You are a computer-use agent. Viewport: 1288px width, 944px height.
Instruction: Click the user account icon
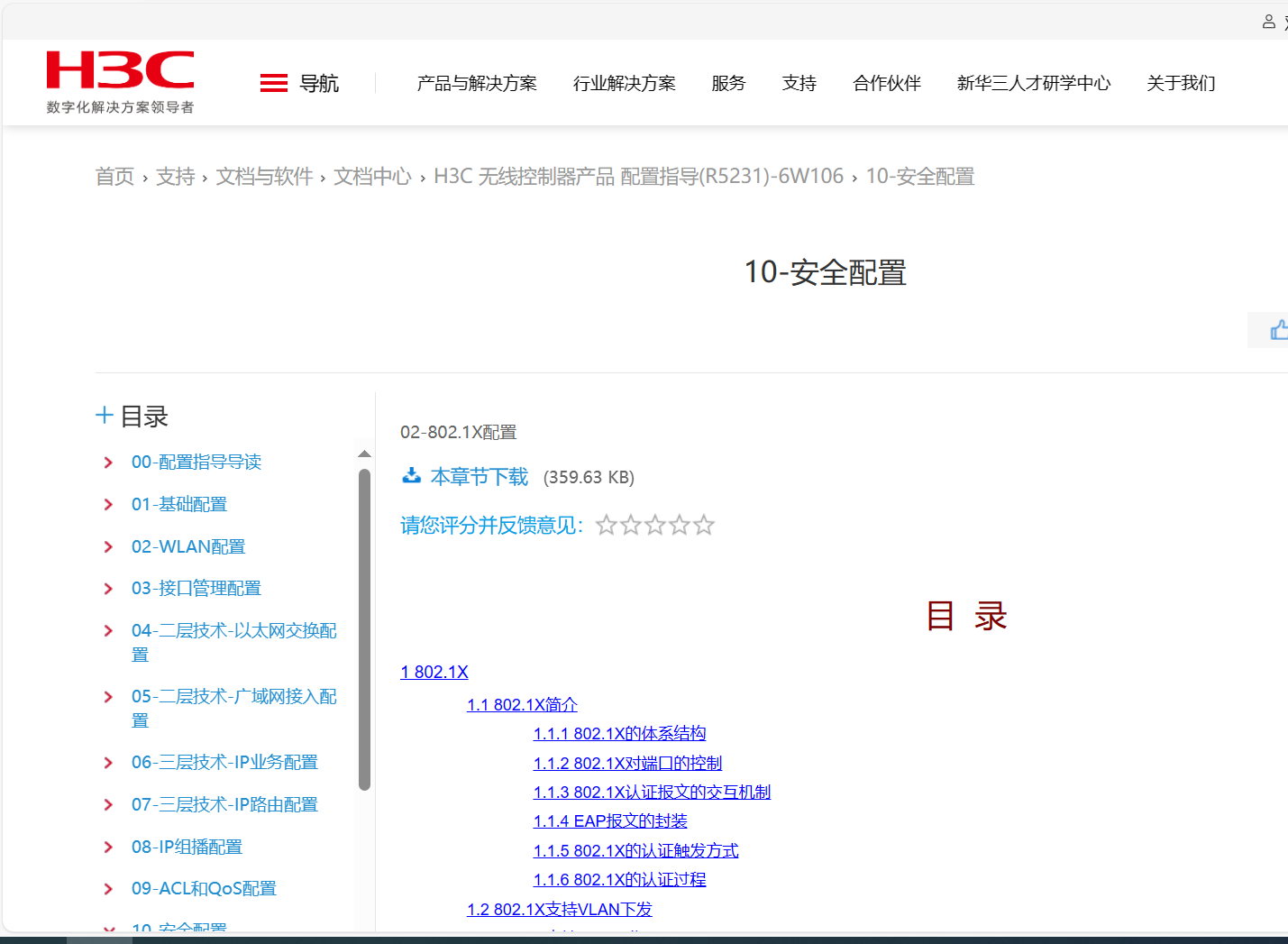1269,22
